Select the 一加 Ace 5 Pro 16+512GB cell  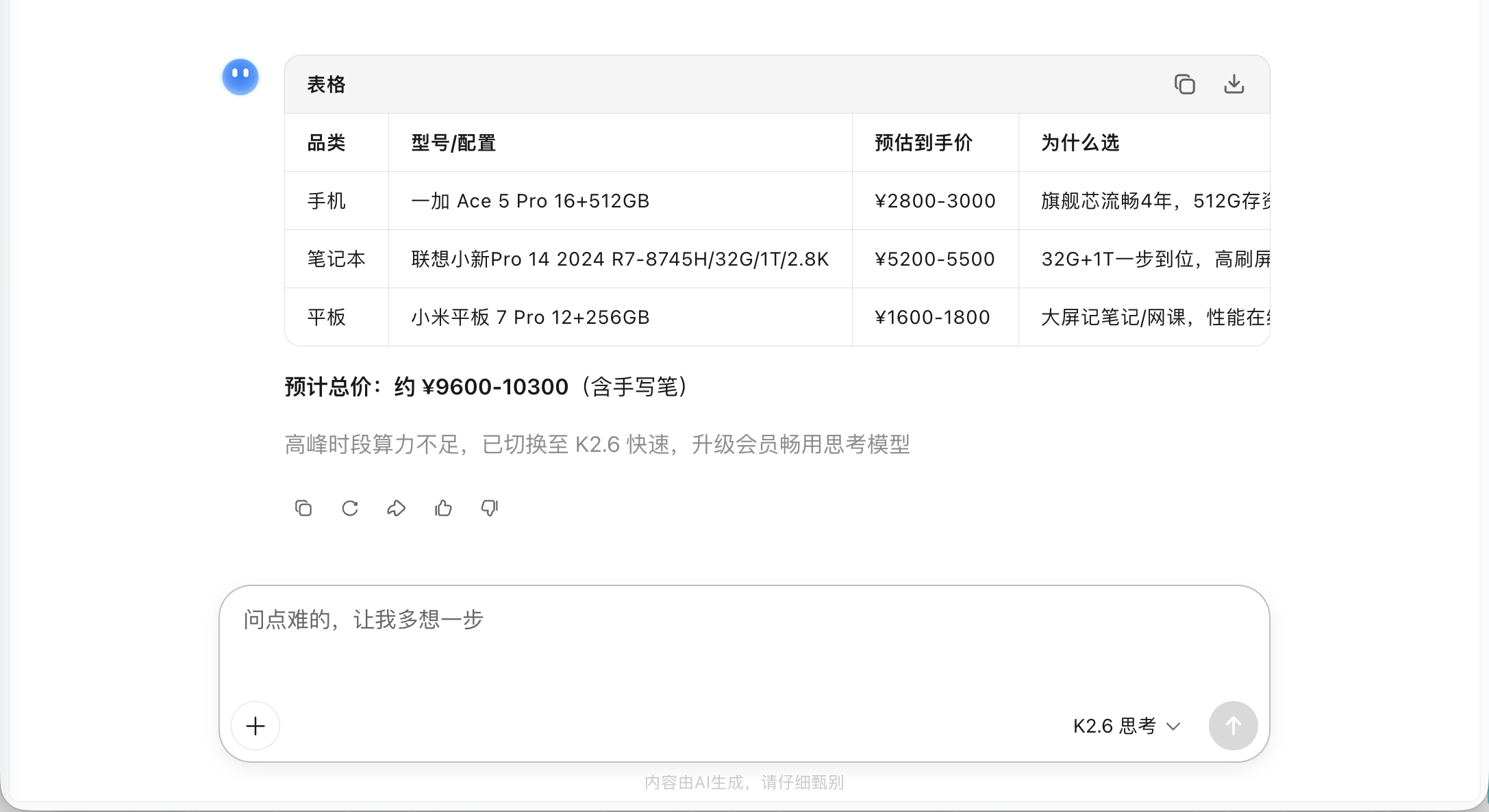tap(621, 201)
